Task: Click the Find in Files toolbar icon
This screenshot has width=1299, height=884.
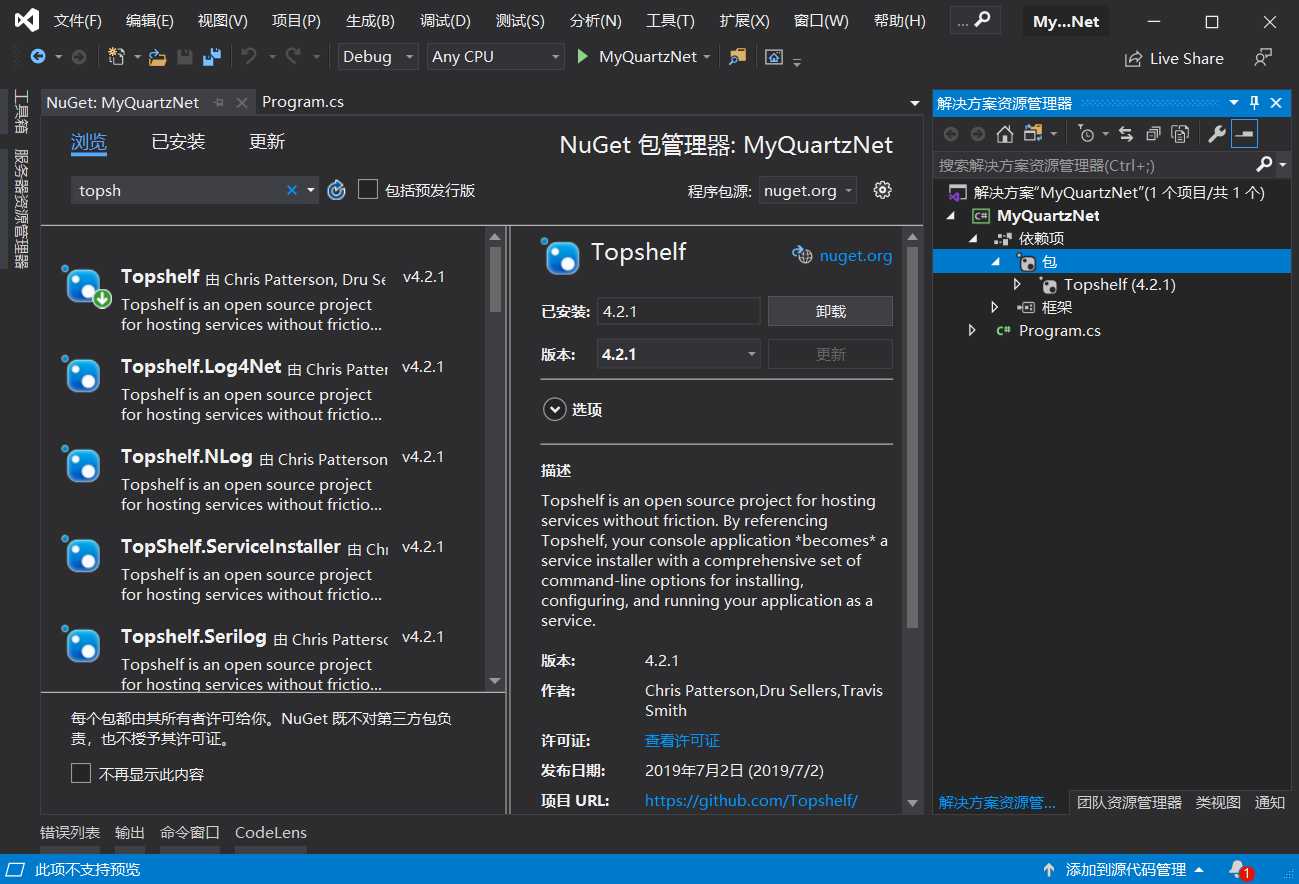Action: click(737, 57)
